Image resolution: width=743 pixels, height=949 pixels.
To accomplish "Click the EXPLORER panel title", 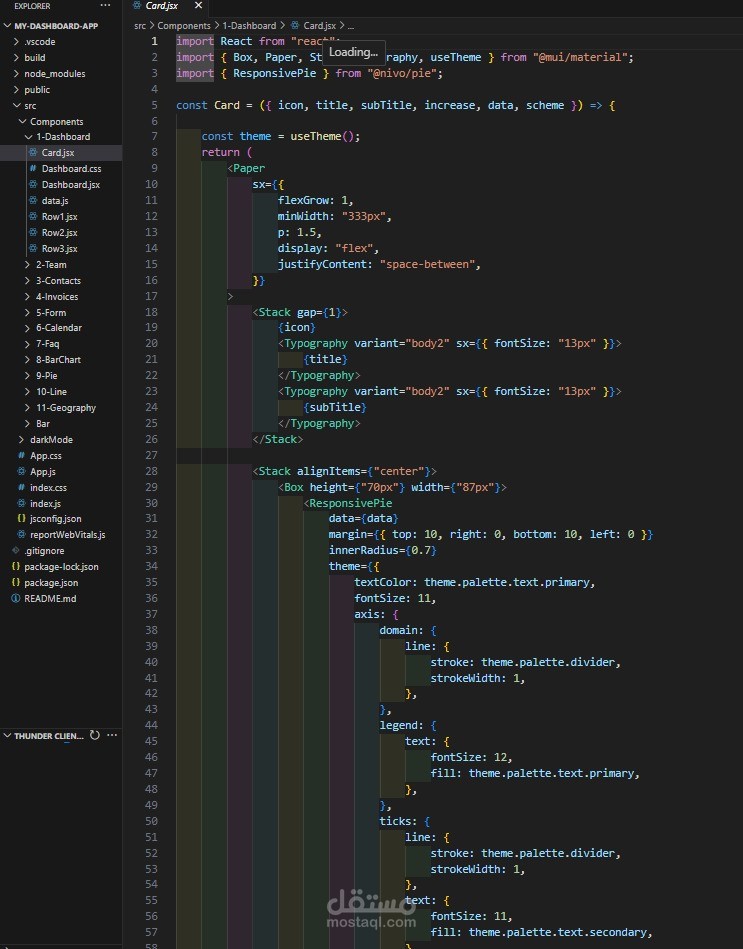I will (x=32, y=6).
